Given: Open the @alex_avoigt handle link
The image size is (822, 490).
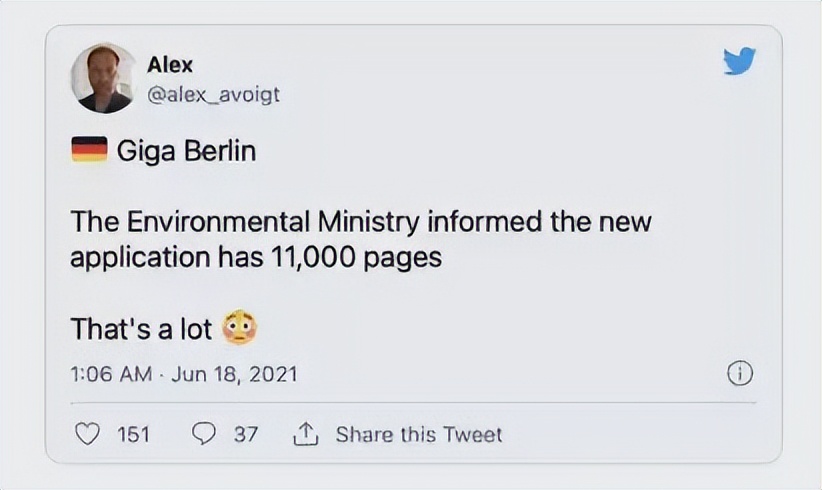Looking at the screenshot, I should pos(213,94).
